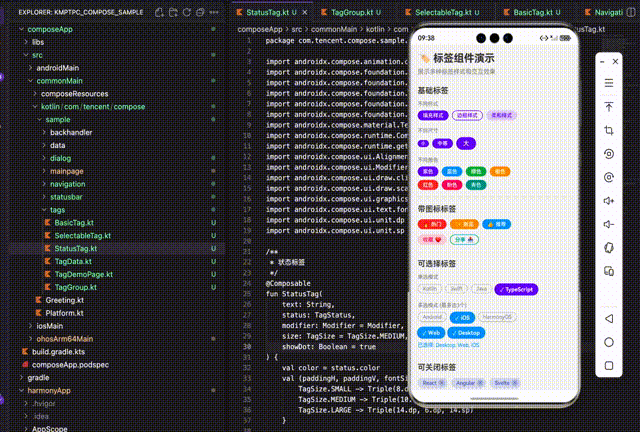Collapse all folders in Explorer
The height and width of the screenshot is (432, 640).
[x=200, y=12]
